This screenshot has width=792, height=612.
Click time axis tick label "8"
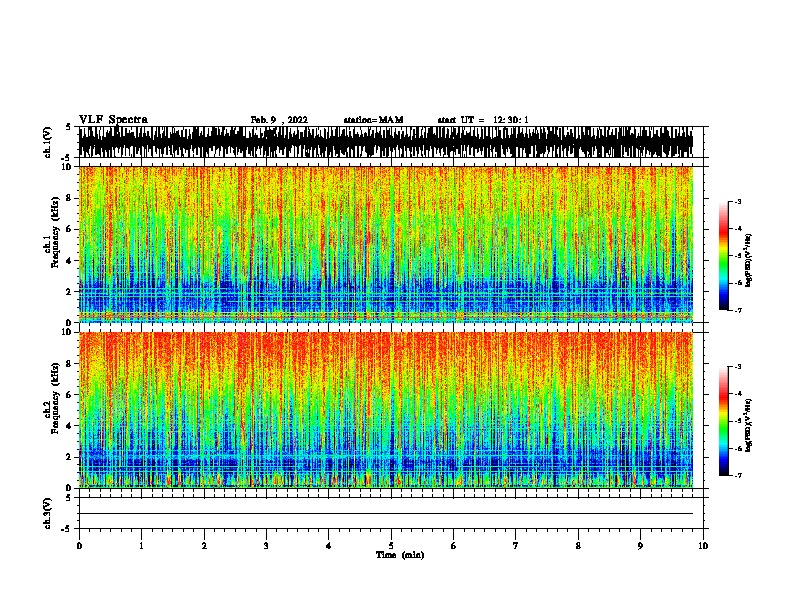pyautogui.click(x=578, y=546)
